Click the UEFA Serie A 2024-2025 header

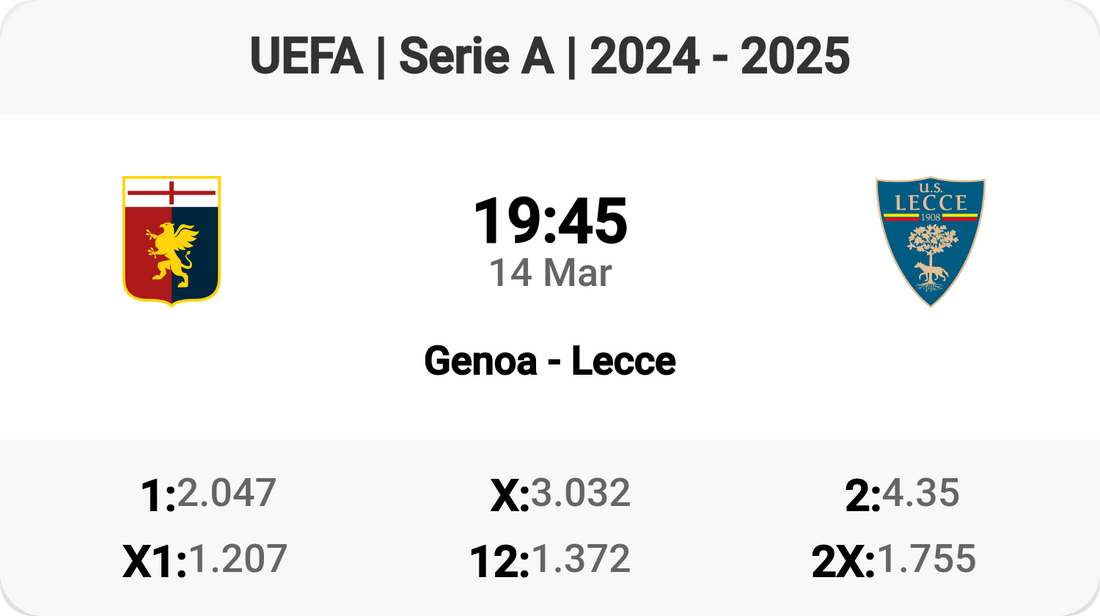tap(550, 57)
